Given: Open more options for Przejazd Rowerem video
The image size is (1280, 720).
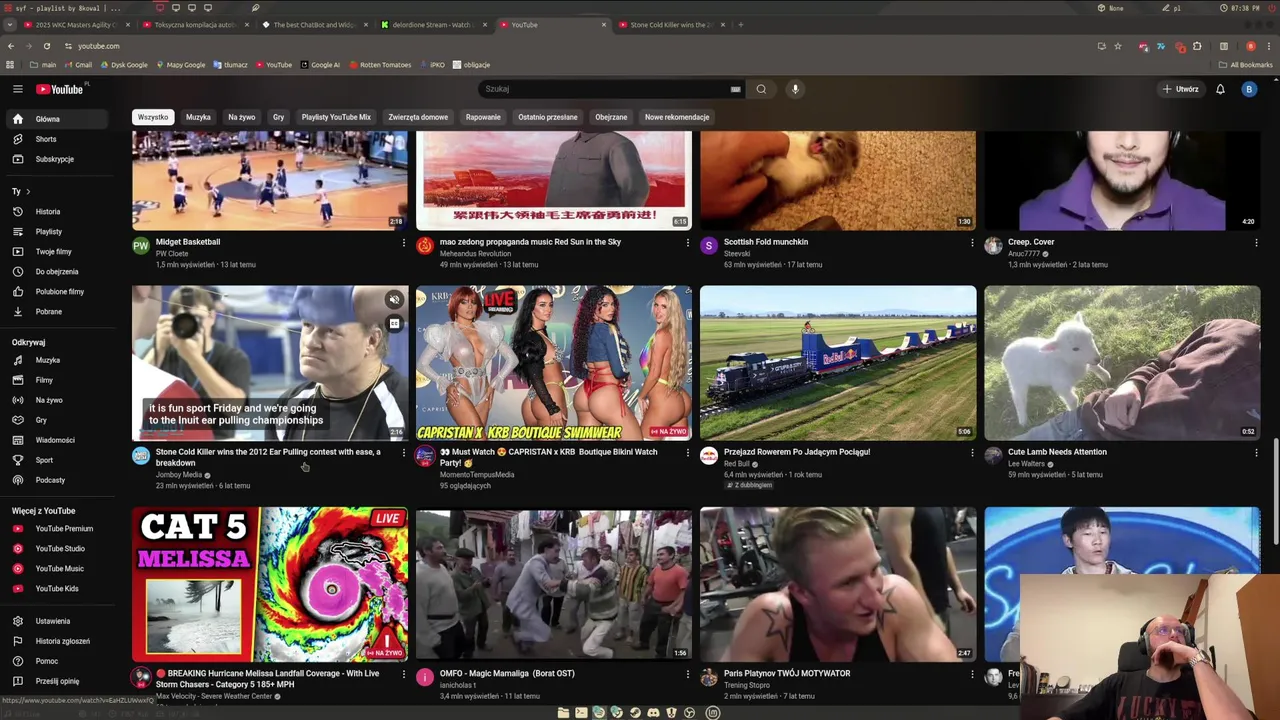Looking at the screenshot, I should (x=972, y=452).
